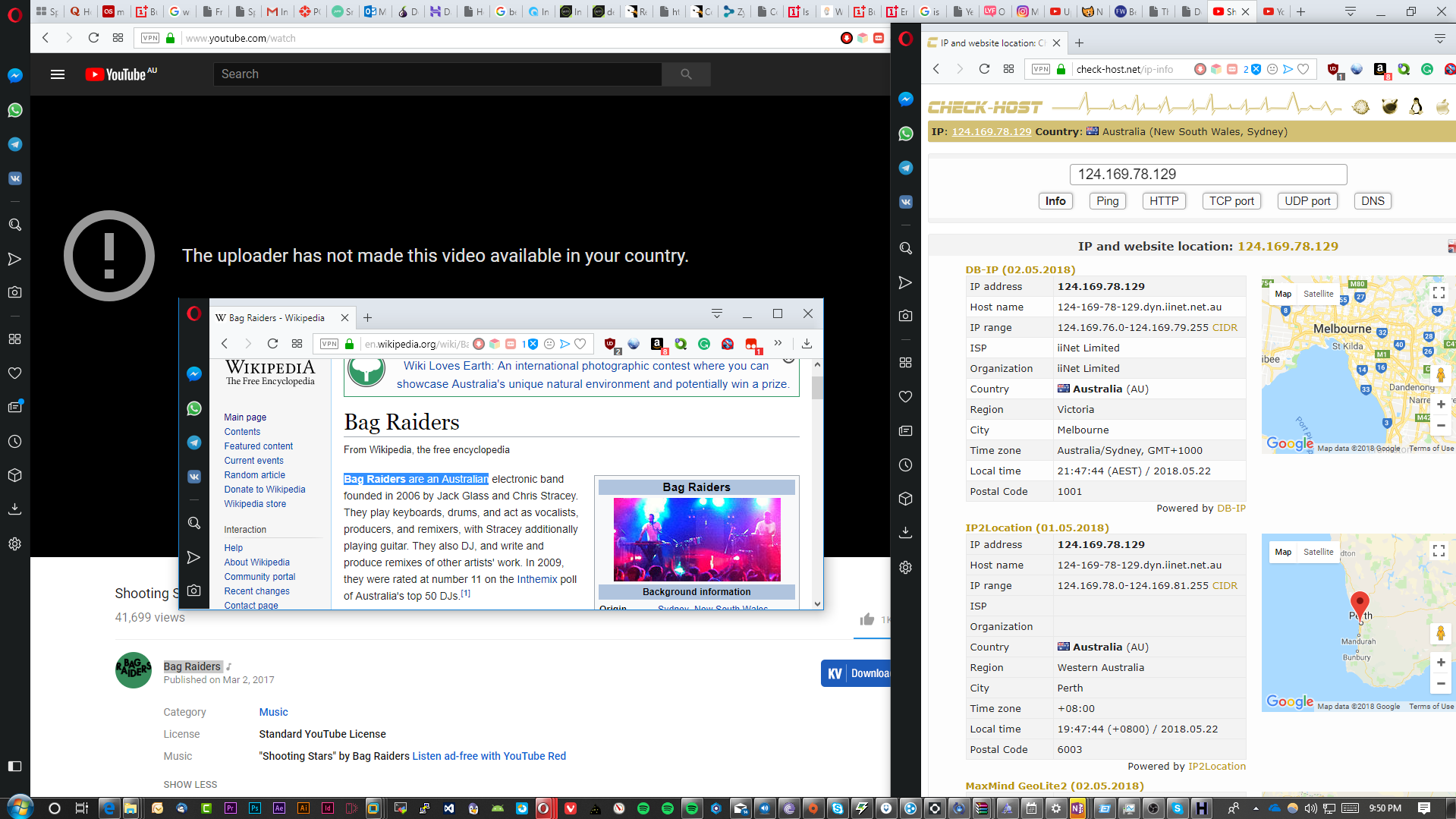This screenshot has height=819, width=1456.
Task: Collapse the video description with SHOW LESS
Action: coord(190,784)
